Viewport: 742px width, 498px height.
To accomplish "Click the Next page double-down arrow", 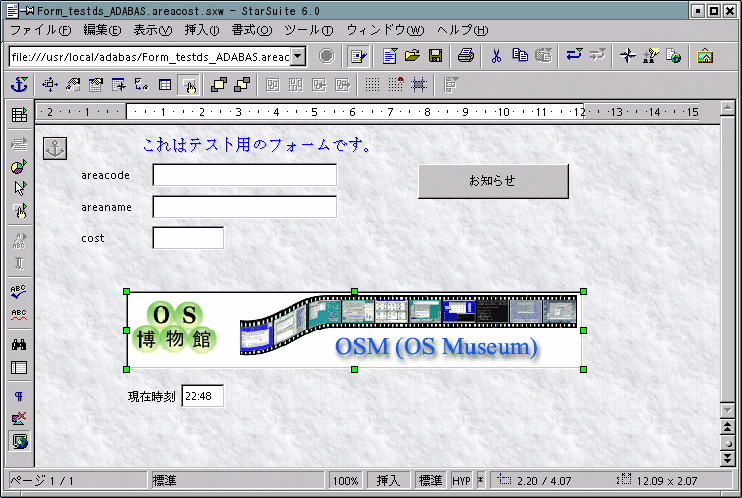I will tap(727, 458).
